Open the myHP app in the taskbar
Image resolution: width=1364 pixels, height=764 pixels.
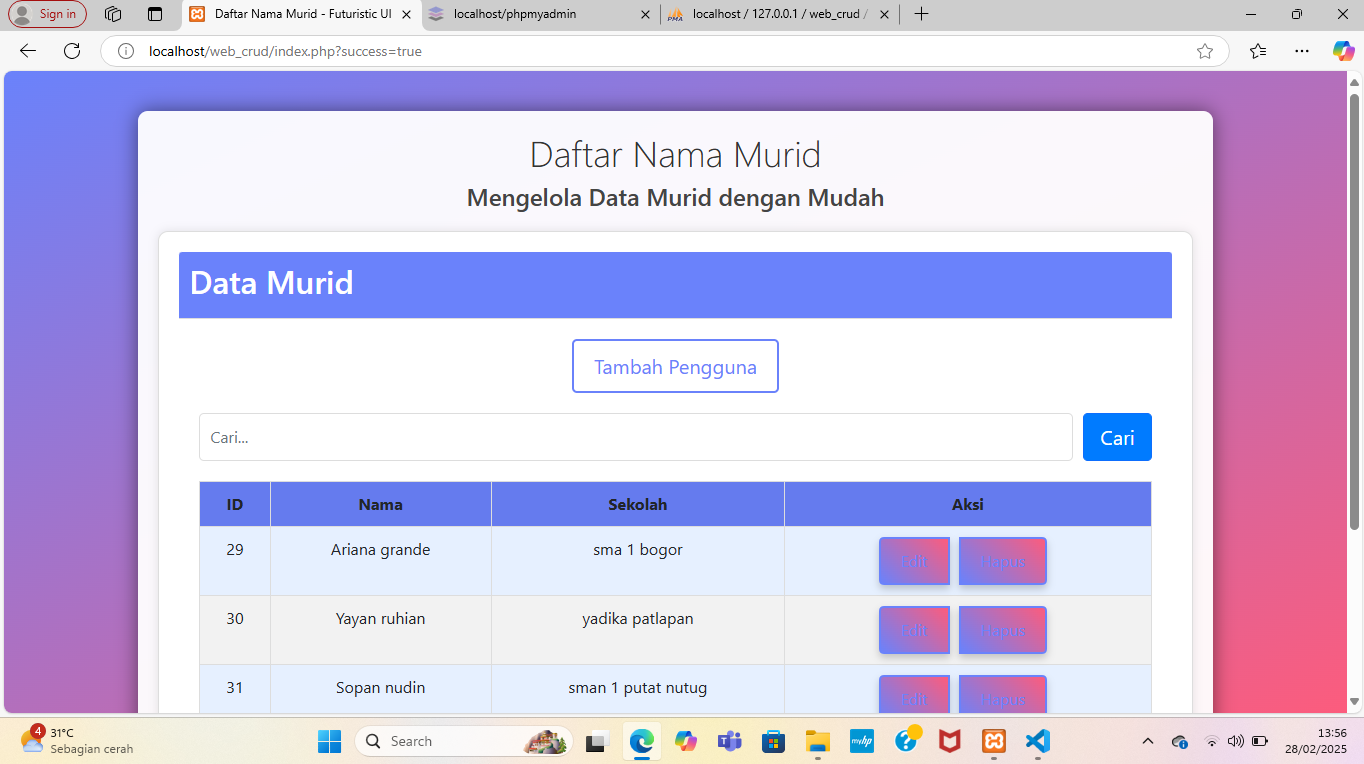pos(862,741)
